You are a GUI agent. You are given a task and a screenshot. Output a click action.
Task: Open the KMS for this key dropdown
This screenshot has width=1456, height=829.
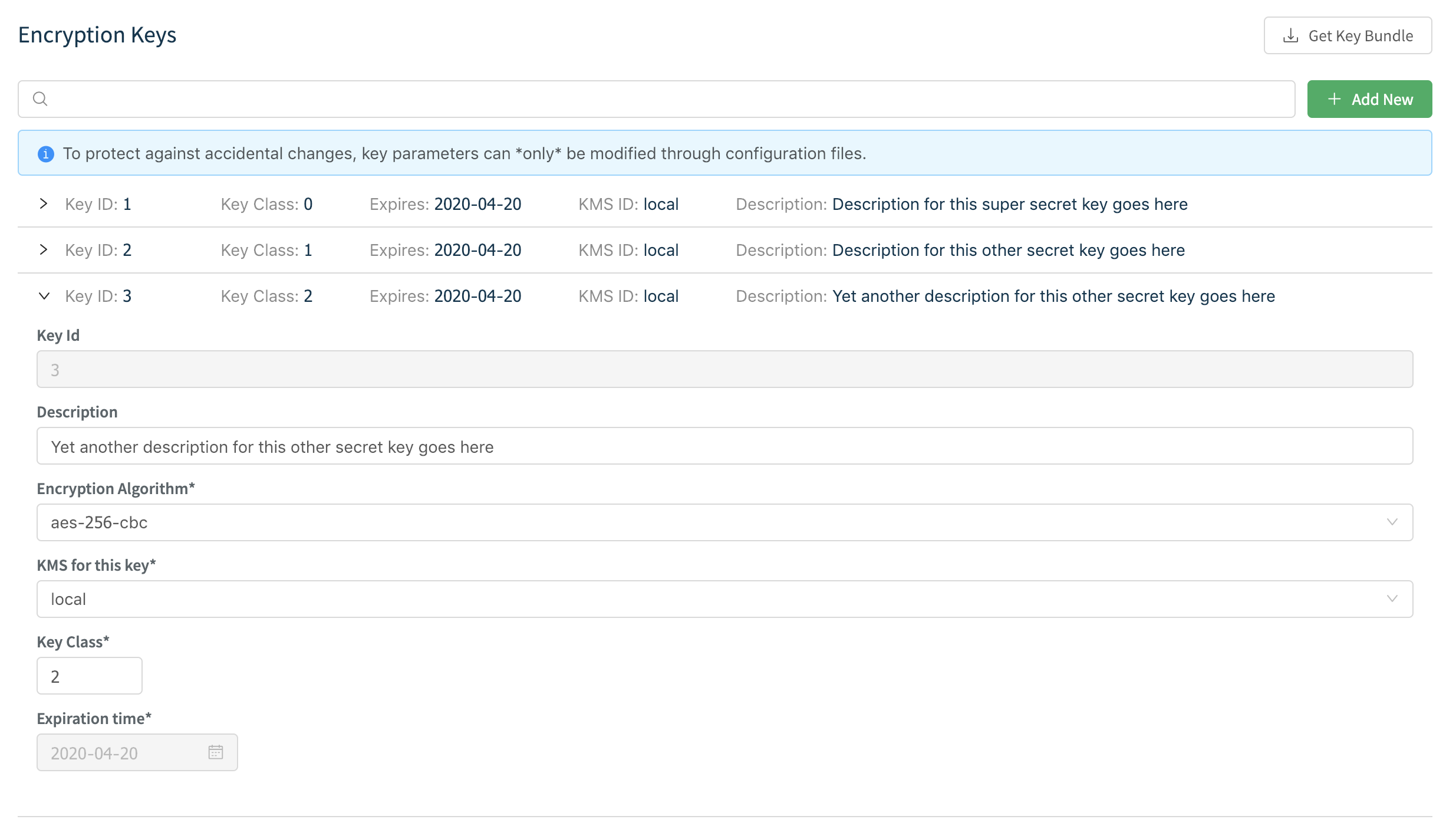coord(707,598)
